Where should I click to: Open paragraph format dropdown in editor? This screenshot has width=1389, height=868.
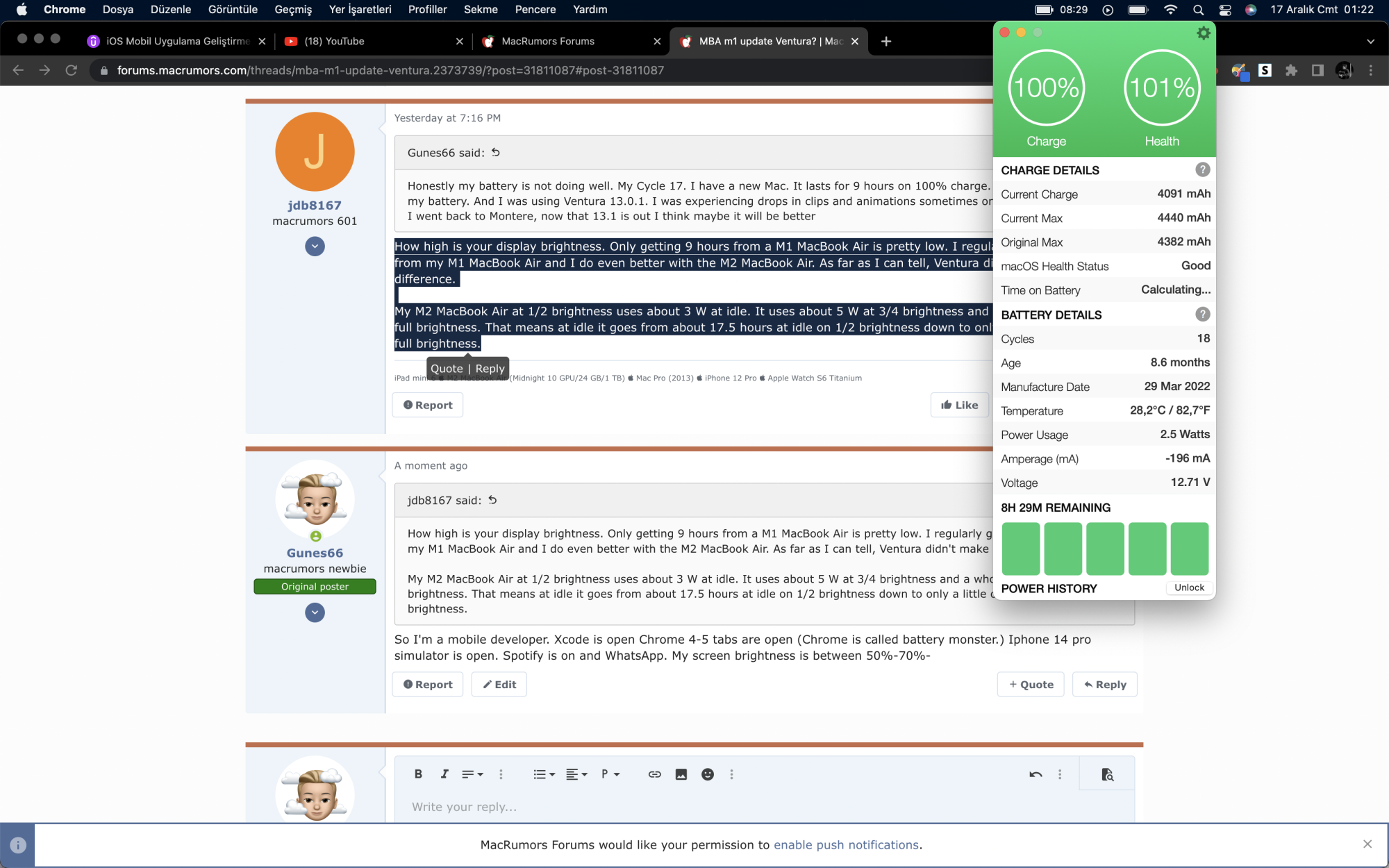(610, 774)
